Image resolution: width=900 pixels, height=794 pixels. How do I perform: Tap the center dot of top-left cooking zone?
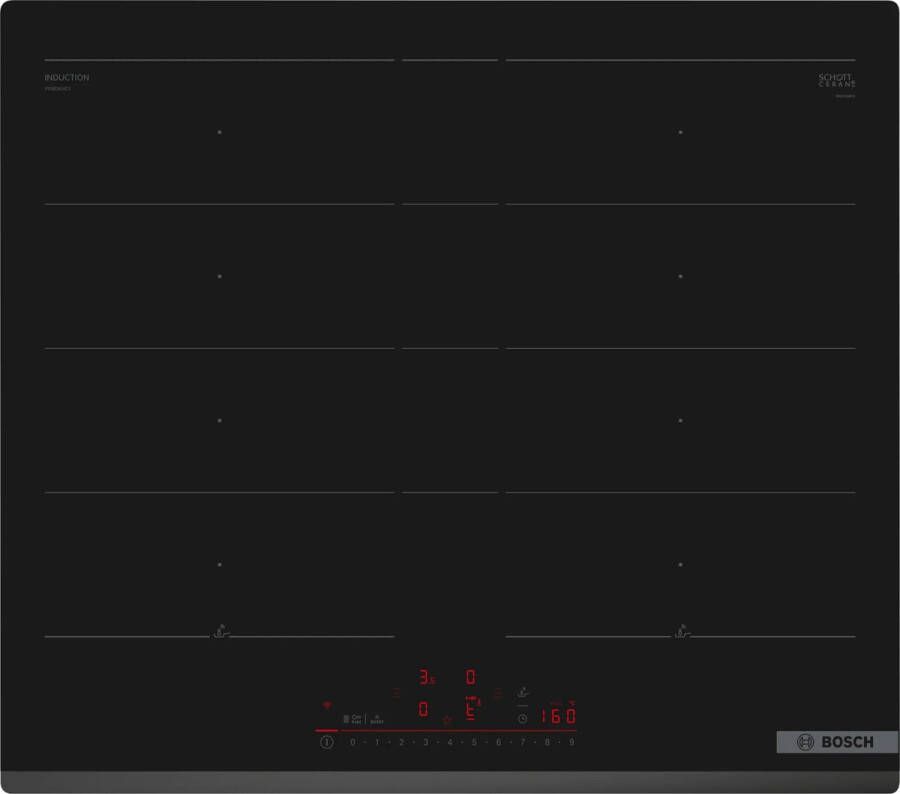click(x=219, y=132)
